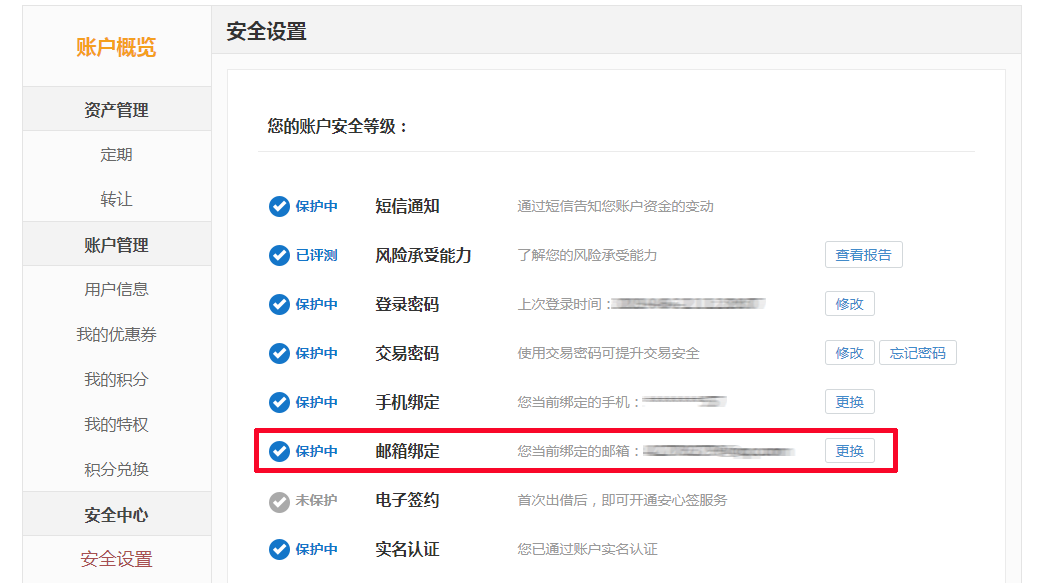1047x583 pixels.
Task: Select 积分兑换 in the sidebar
Action: coord(116,470)
